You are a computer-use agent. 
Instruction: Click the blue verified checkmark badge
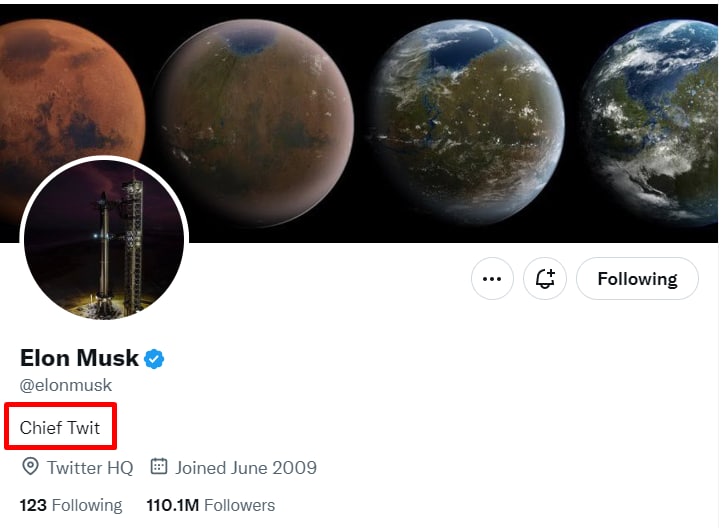(x=154, y=359)
